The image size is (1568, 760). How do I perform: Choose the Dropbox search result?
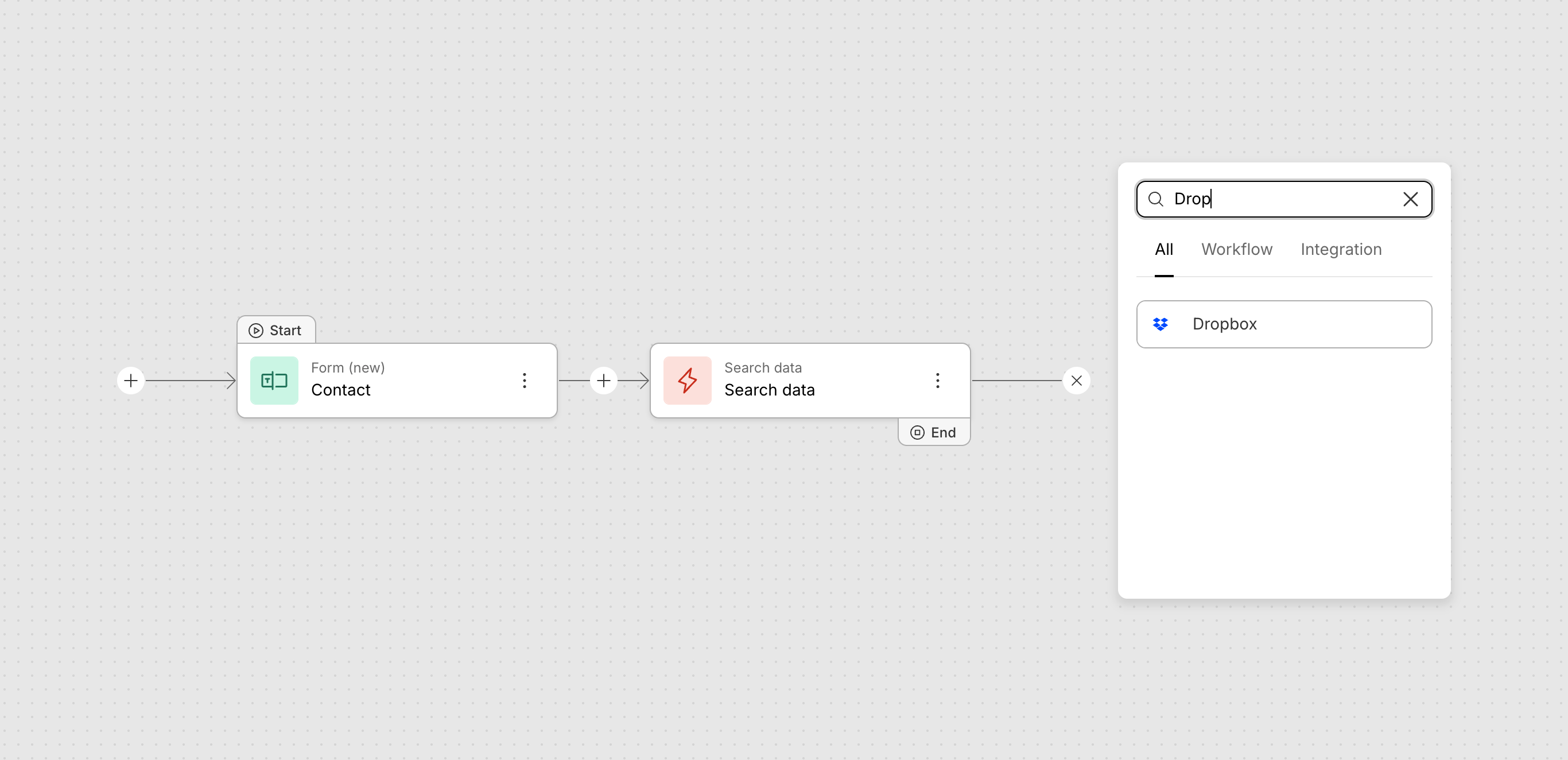pos(1284,324)
